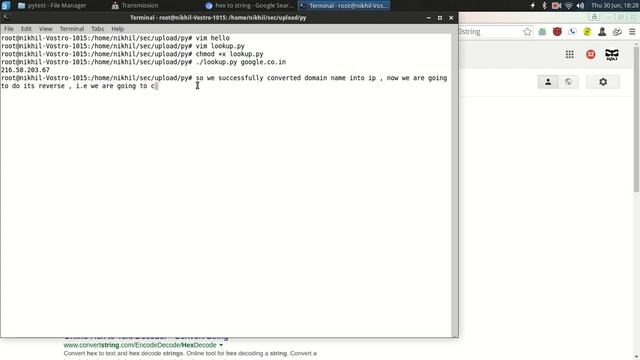Click the 'chmod +x lookup.py' command line
This screenshot has width=640, height=360.
pyautogui.click(x=229, y=54)
